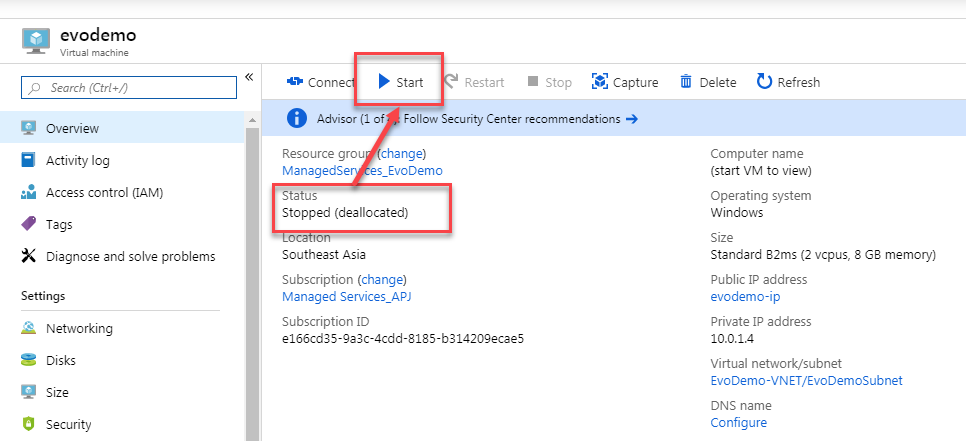This screenshot has width=966, height=441.
Task: Start the virtual machine
Action: coord(400,82)
